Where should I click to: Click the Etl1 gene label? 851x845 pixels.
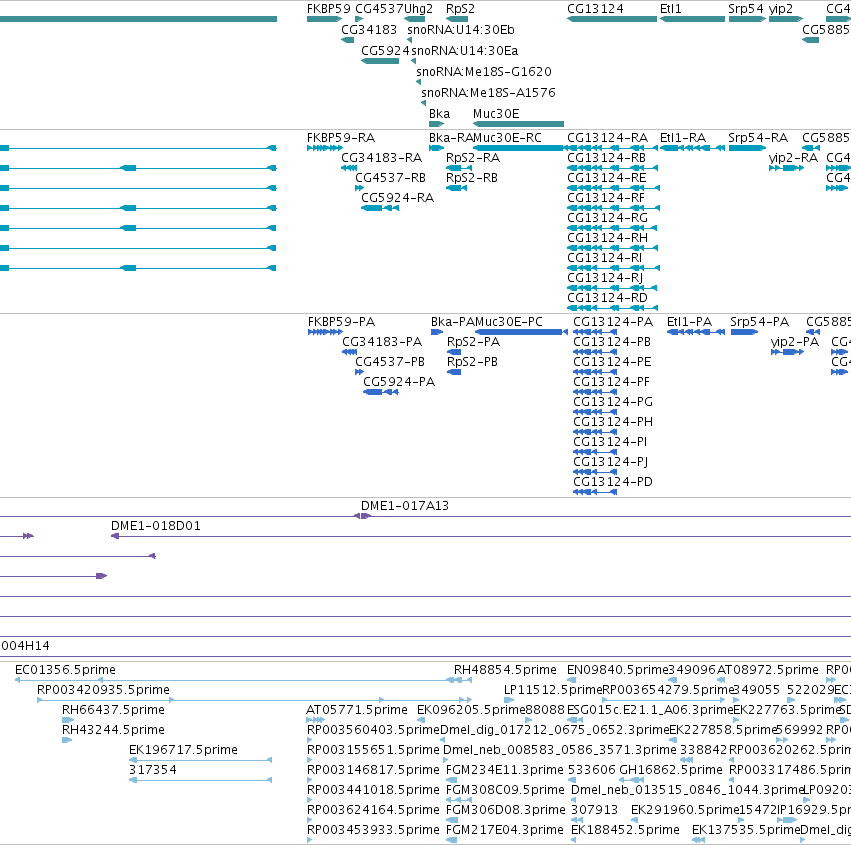coord(670,9)
